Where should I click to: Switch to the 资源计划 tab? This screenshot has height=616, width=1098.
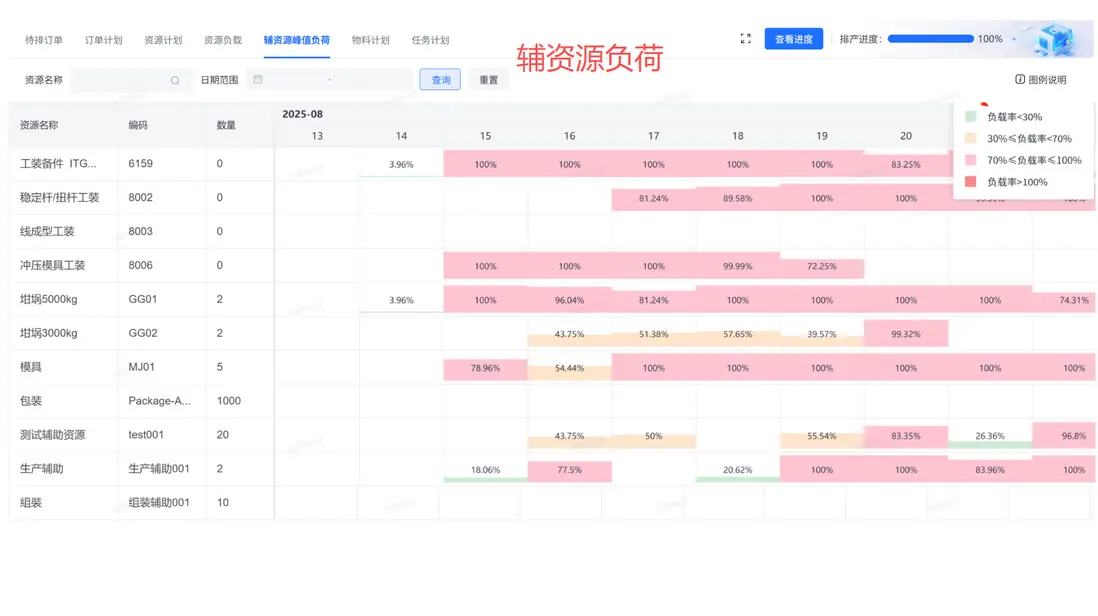point(163,40)
